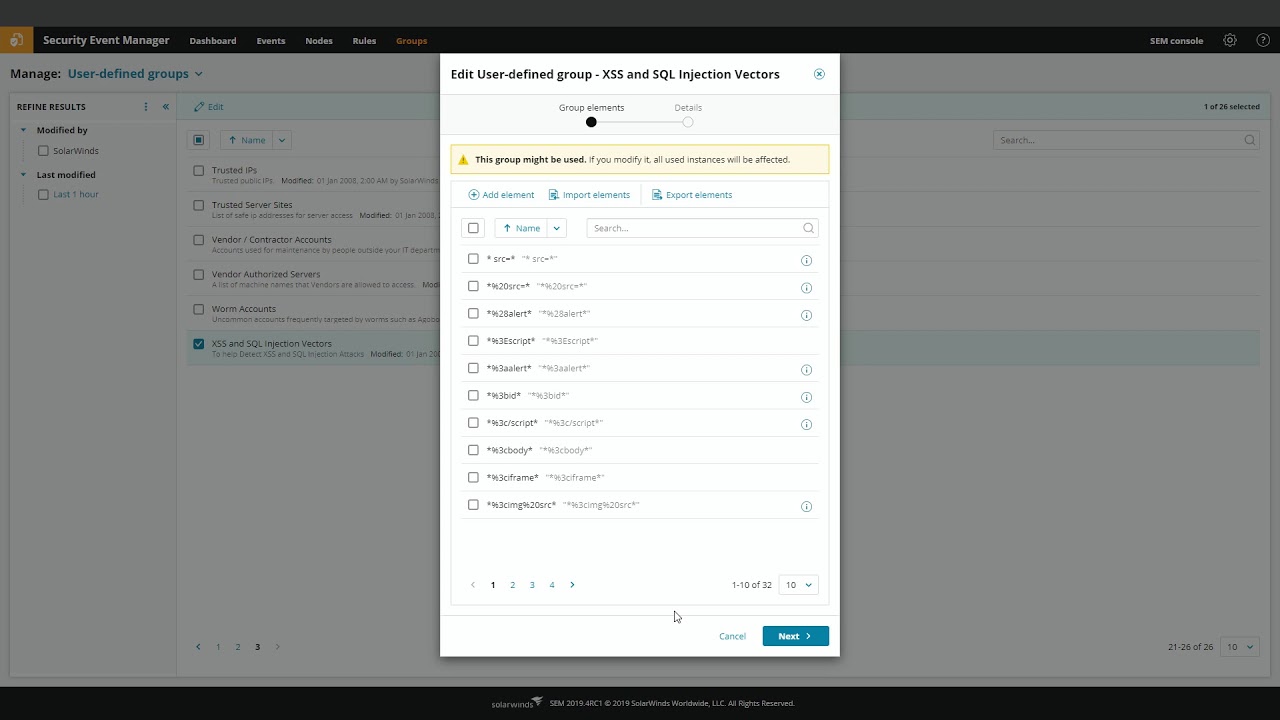Go to page 2 in dialog
This screenshot has width=1280, height=720.
[x=512, y=585]
